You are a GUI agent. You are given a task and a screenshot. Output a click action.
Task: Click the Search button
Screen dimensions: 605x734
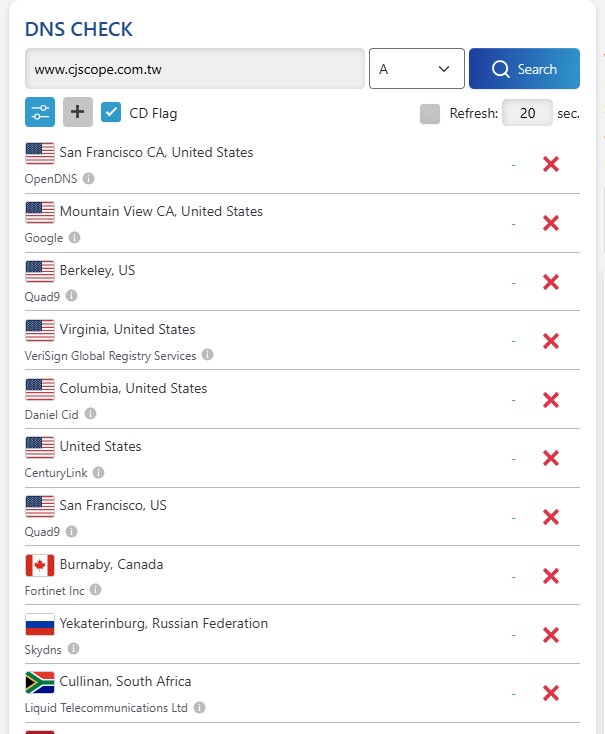tap(524, 69)
